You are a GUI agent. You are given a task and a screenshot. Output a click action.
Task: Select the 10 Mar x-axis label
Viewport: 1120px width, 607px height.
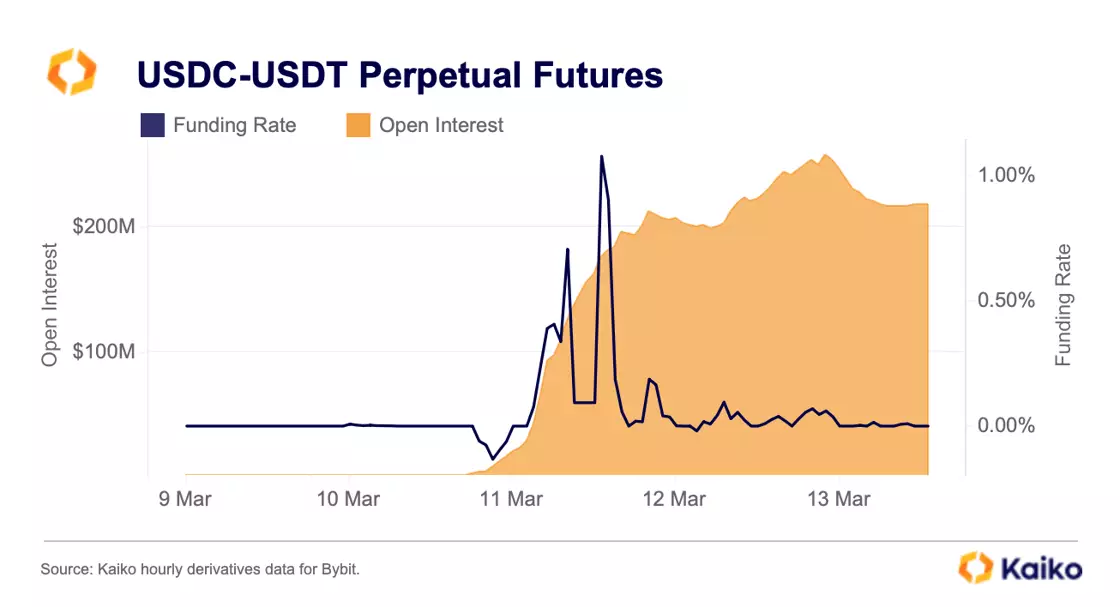click(x=348, y=499)
